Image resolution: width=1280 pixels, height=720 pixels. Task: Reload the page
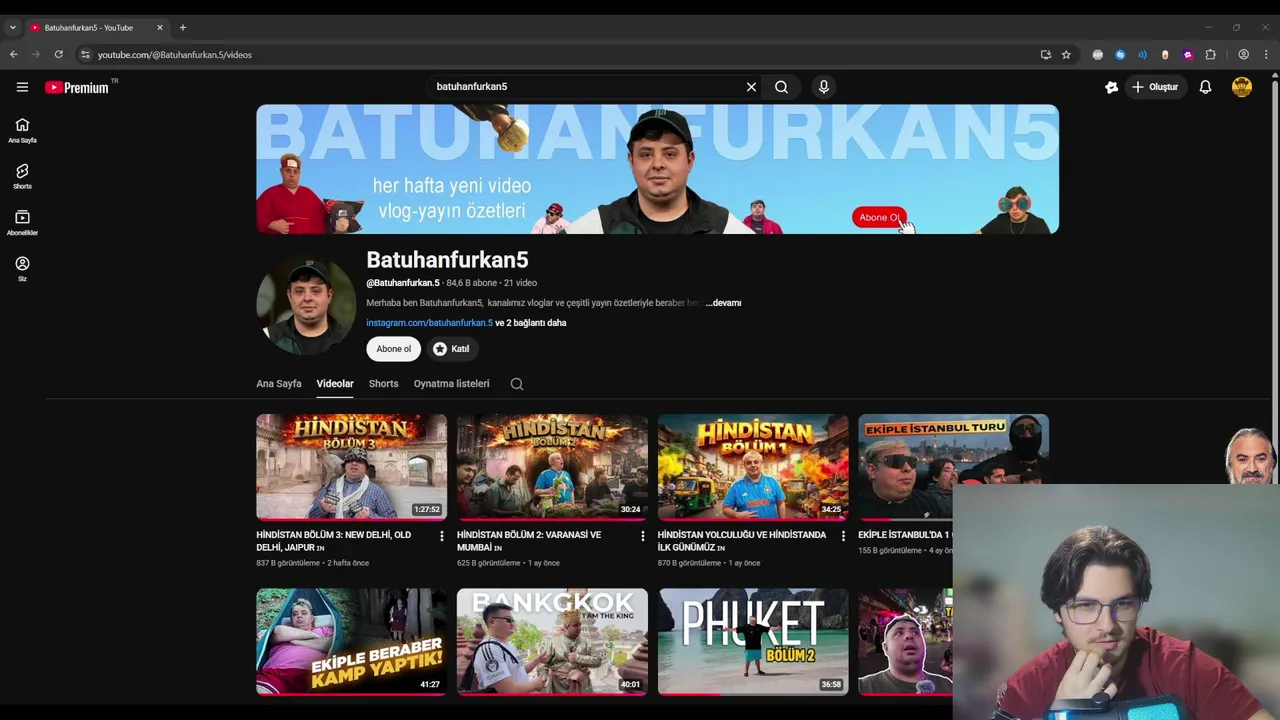coord(58,55)
